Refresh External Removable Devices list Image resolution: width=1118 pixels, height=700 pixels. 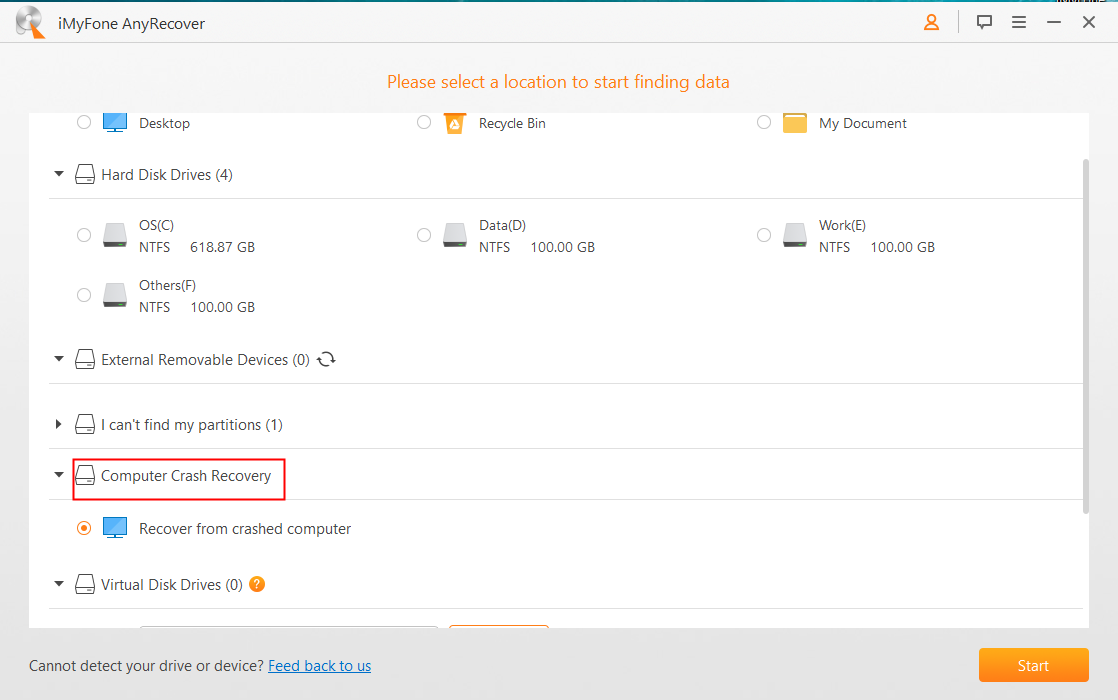[x=327, y=359]
